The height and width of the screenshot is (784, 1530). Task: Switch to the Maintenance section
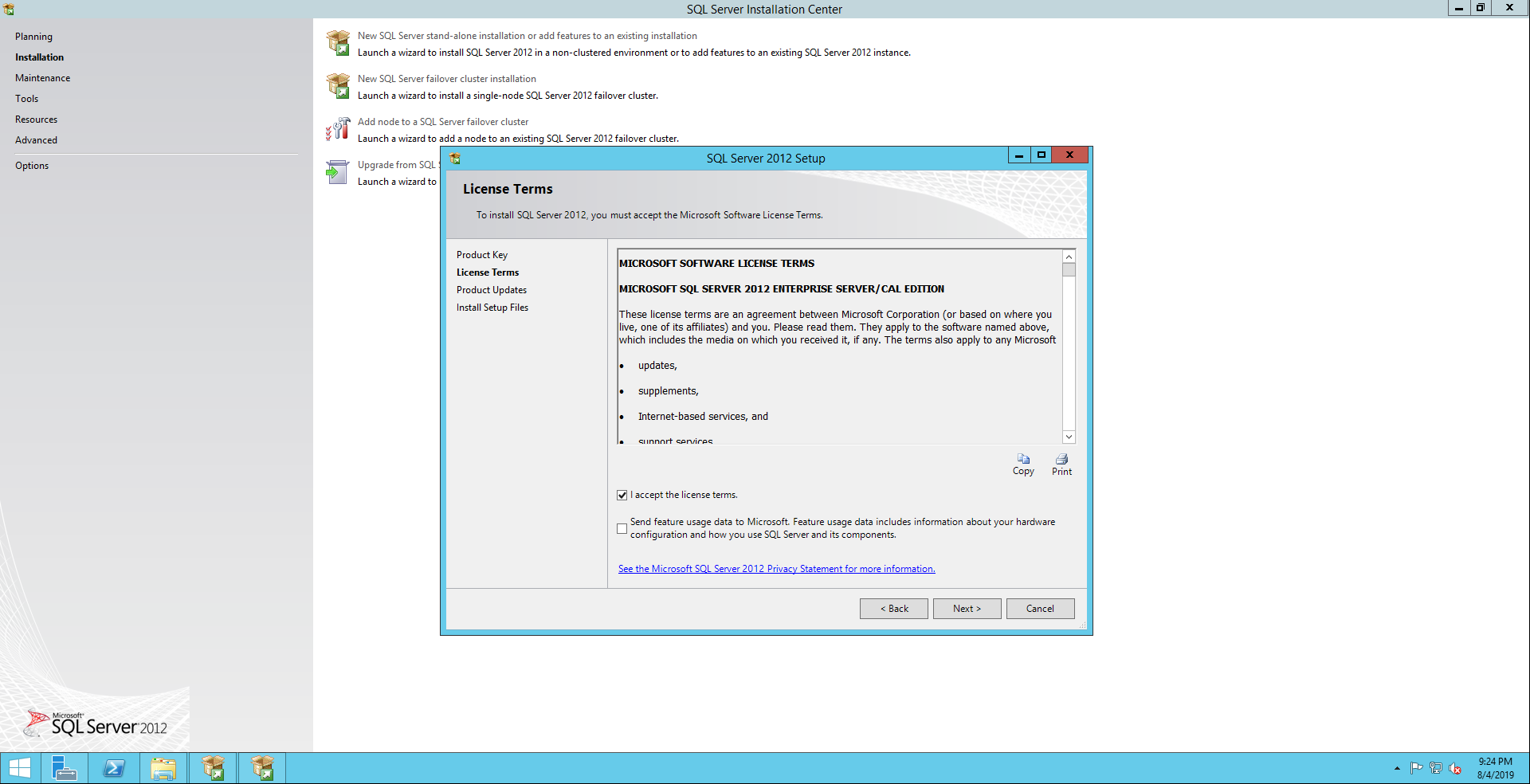(43, 78)
